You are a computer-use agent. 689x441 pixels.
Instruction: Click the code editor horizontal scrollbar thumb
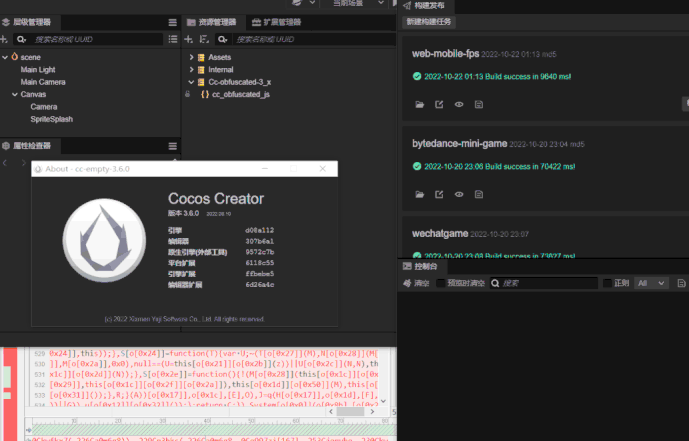(350, 412)
